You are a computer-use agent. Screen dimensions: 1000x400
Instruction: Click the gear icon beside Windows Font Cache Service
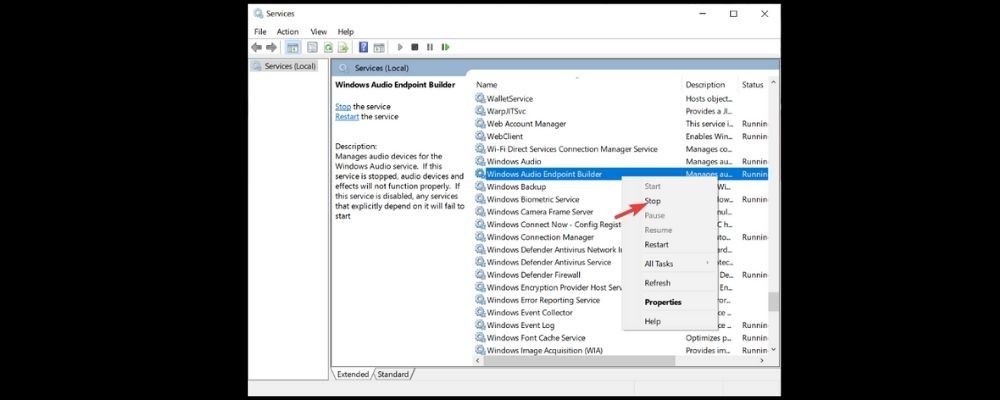coord(480,338)
